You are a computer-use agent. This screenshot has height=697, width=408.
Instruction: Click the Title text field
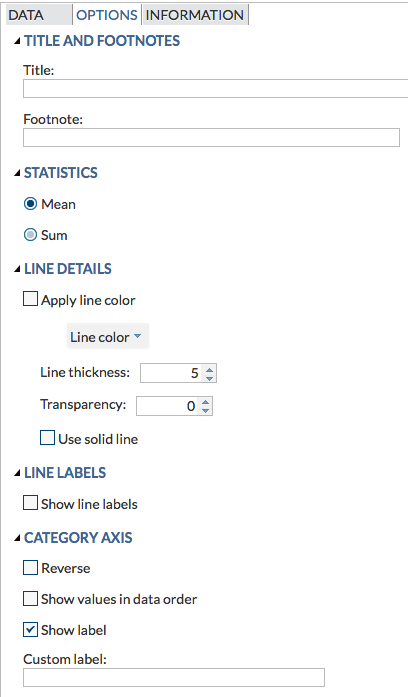(216, 88)
